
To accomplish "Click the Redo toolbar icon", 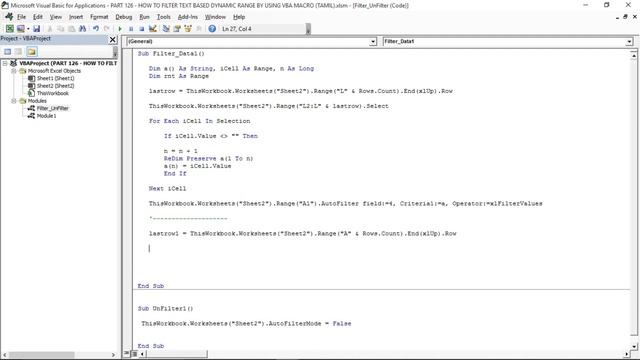I will (107, 29).
